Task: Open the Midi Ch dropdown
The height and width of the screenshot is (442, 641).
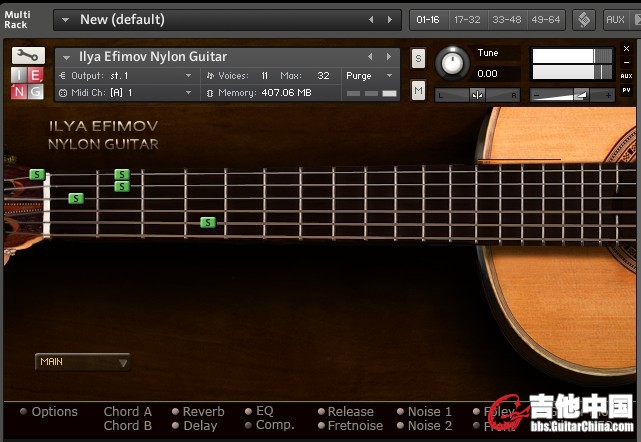Action: coord(188,93)
